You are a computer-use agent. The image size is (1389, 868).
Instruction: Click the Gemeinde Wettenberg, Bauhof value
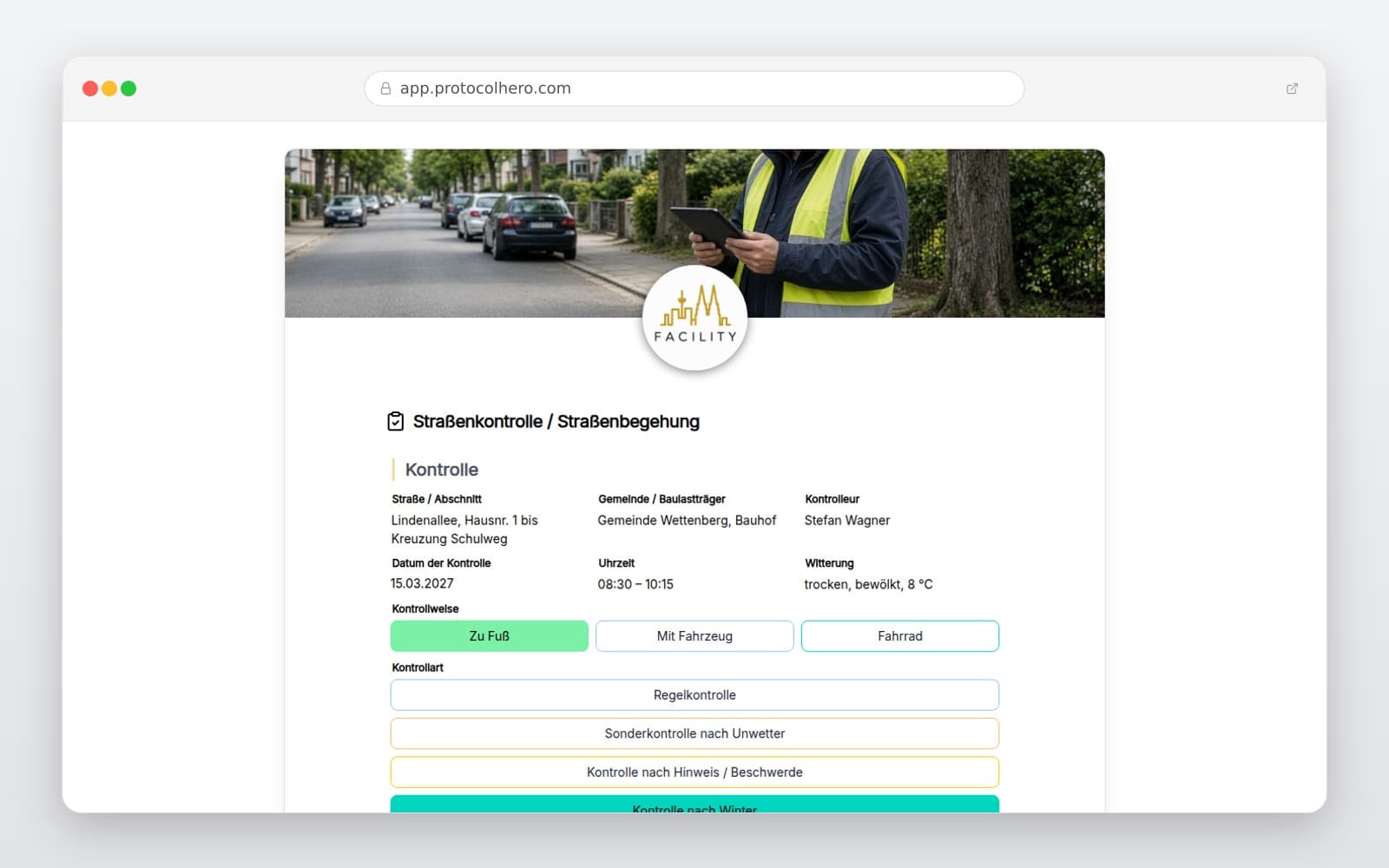coord(687,521)
